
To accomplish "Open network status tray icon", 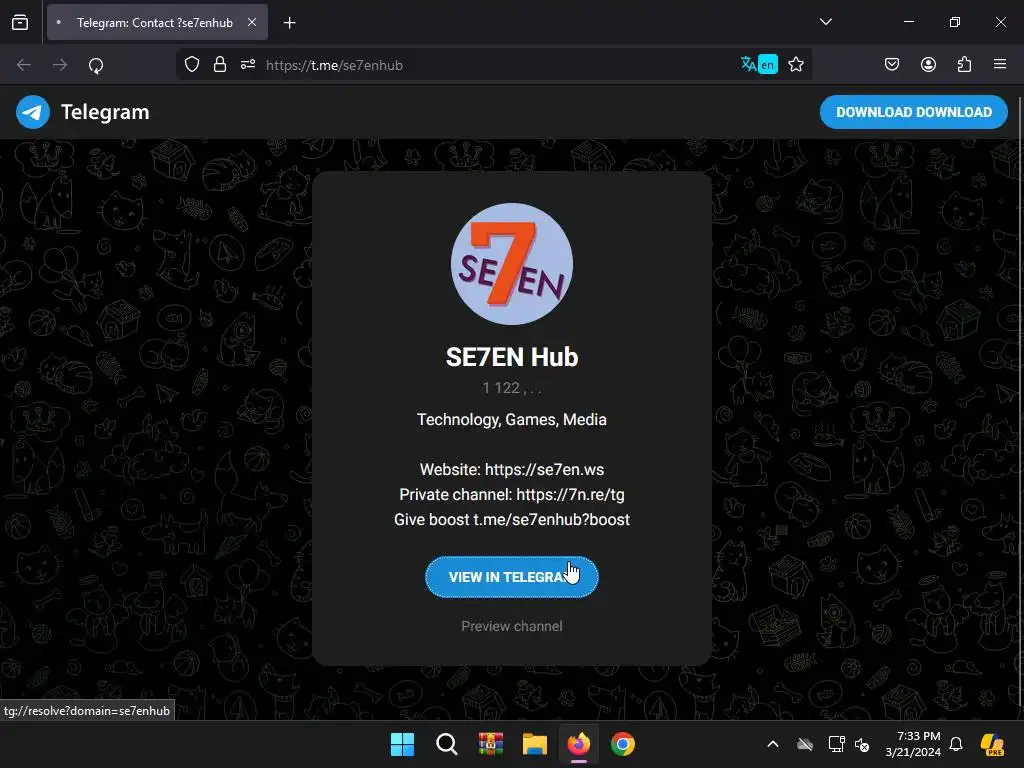I will tap(836, 744).
